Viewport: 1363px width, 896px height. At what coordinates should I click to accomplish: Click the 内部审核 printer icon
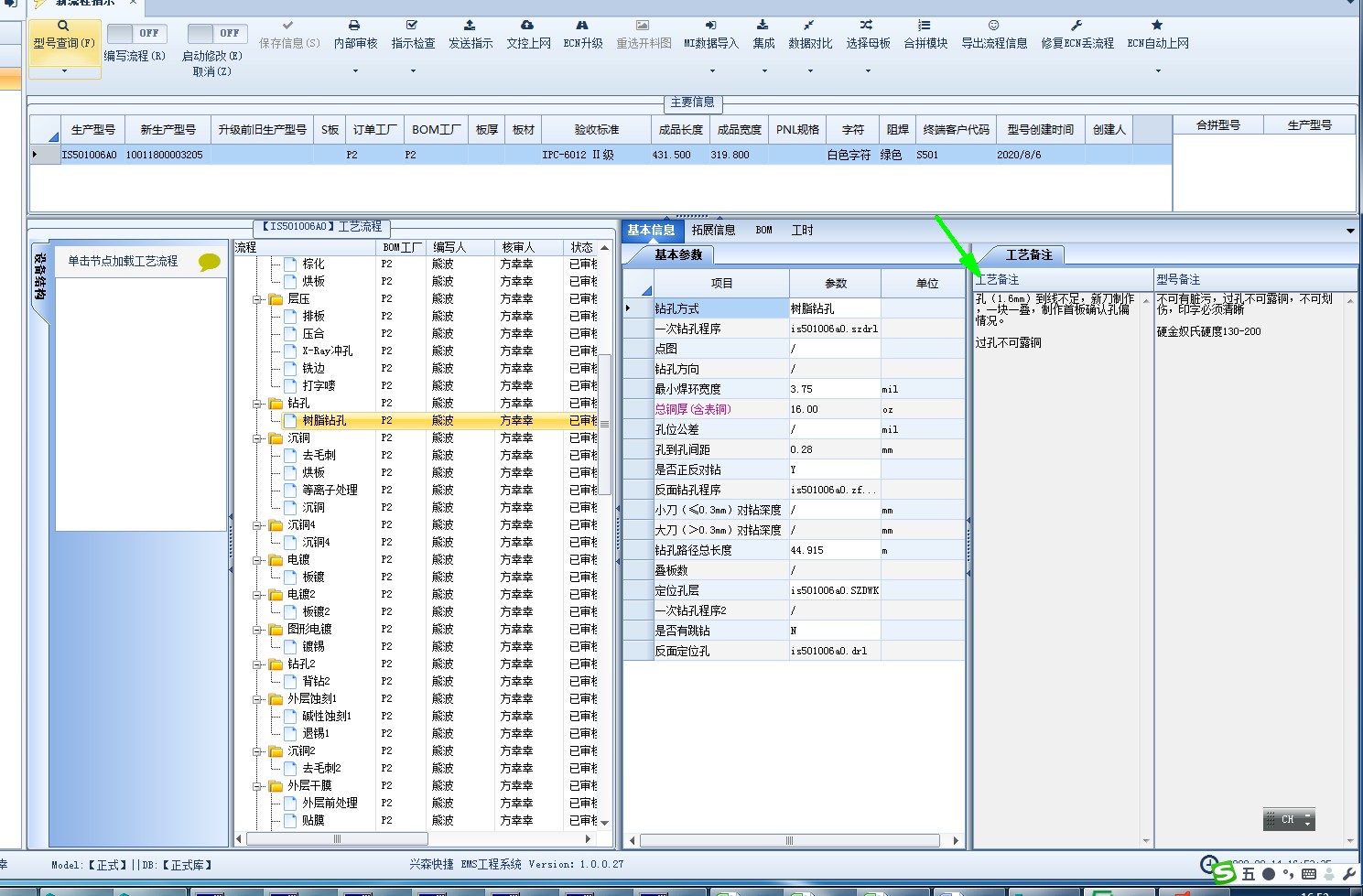pyautogui.click(x=354, y=26)
